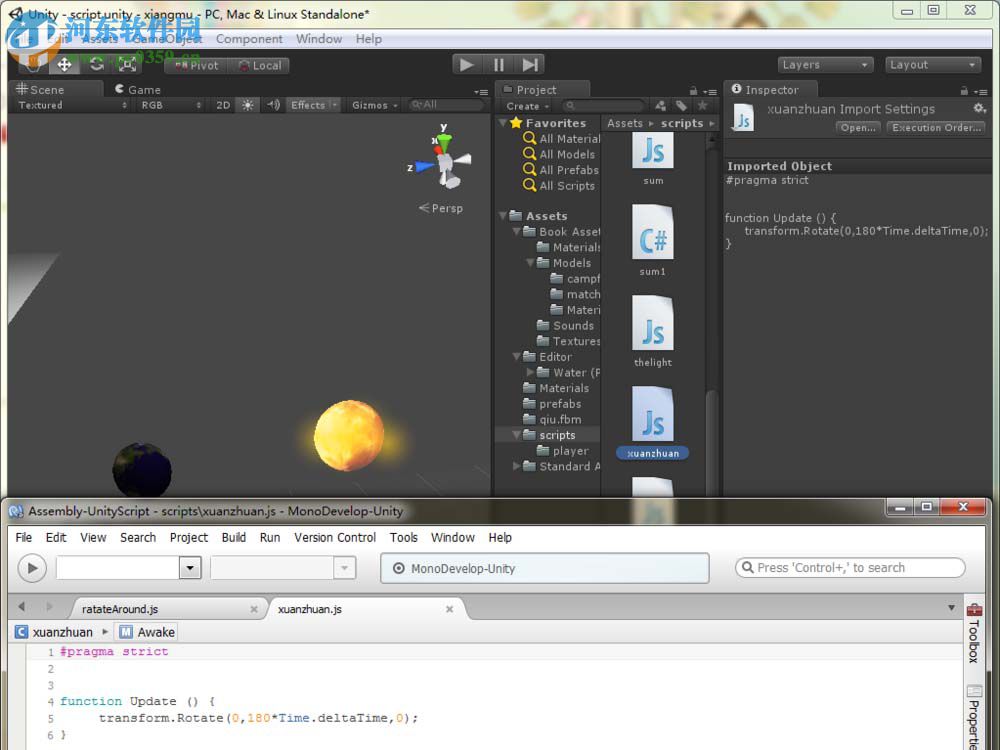Image resolution: width=1000 pixels, height=750 pixels.
Task: Select All Scripts favorite search
Action: (559, 186)
